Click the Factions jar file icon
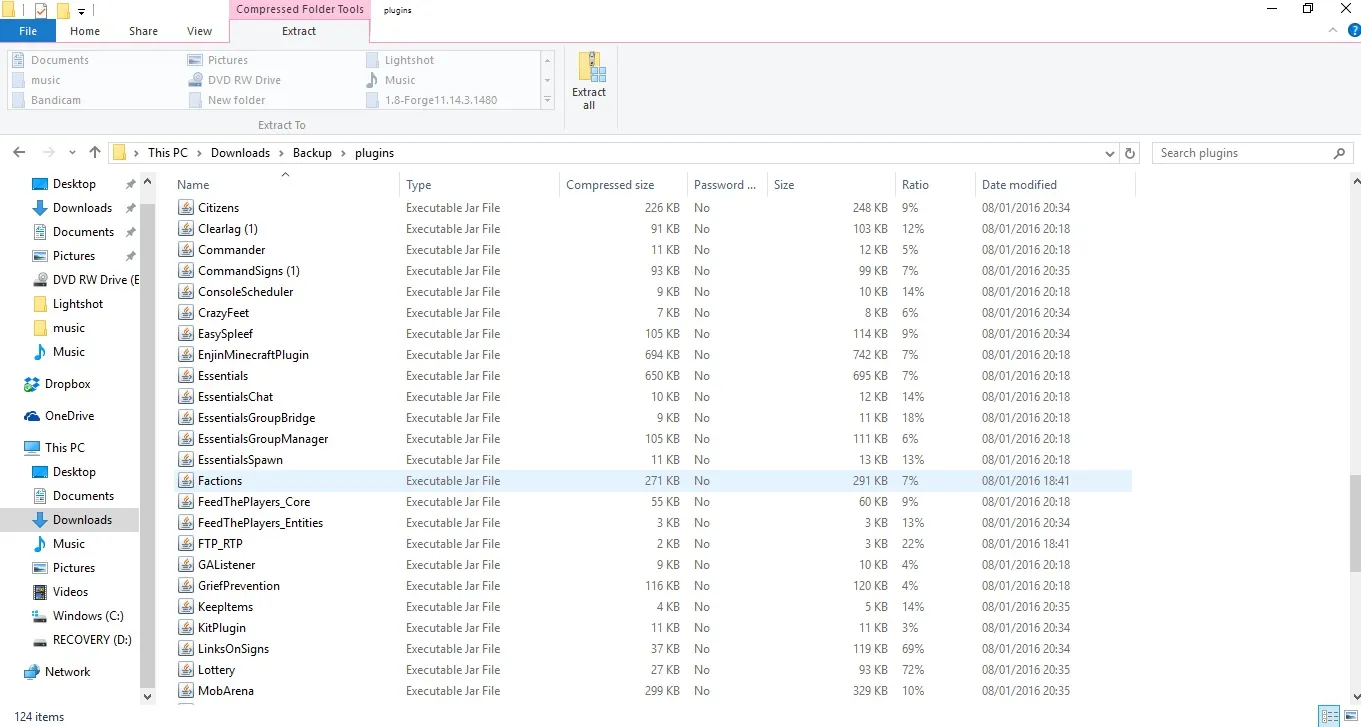This screenshot has width=1361, height=727. tap(185, 481)
